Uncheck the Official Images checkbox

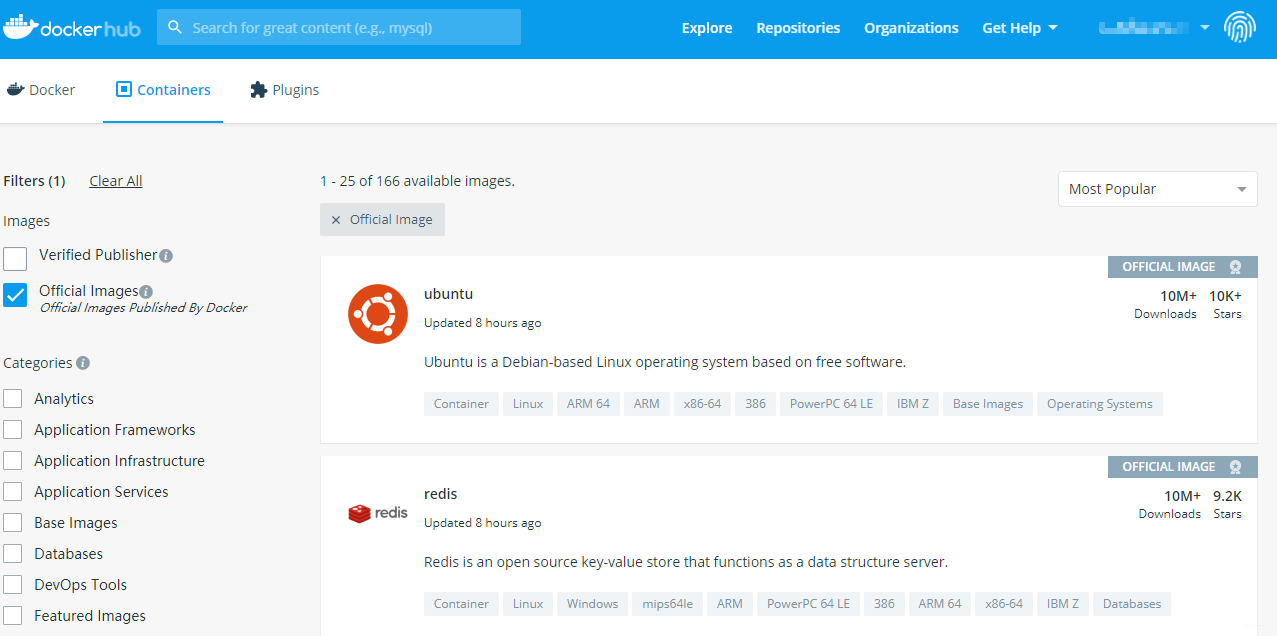pyautogui.click(x=15, y=295)
